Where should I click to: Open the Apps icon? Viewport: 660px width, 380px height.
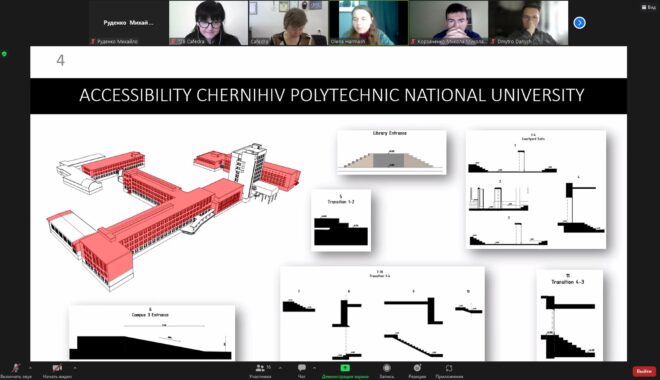[449, 368]
